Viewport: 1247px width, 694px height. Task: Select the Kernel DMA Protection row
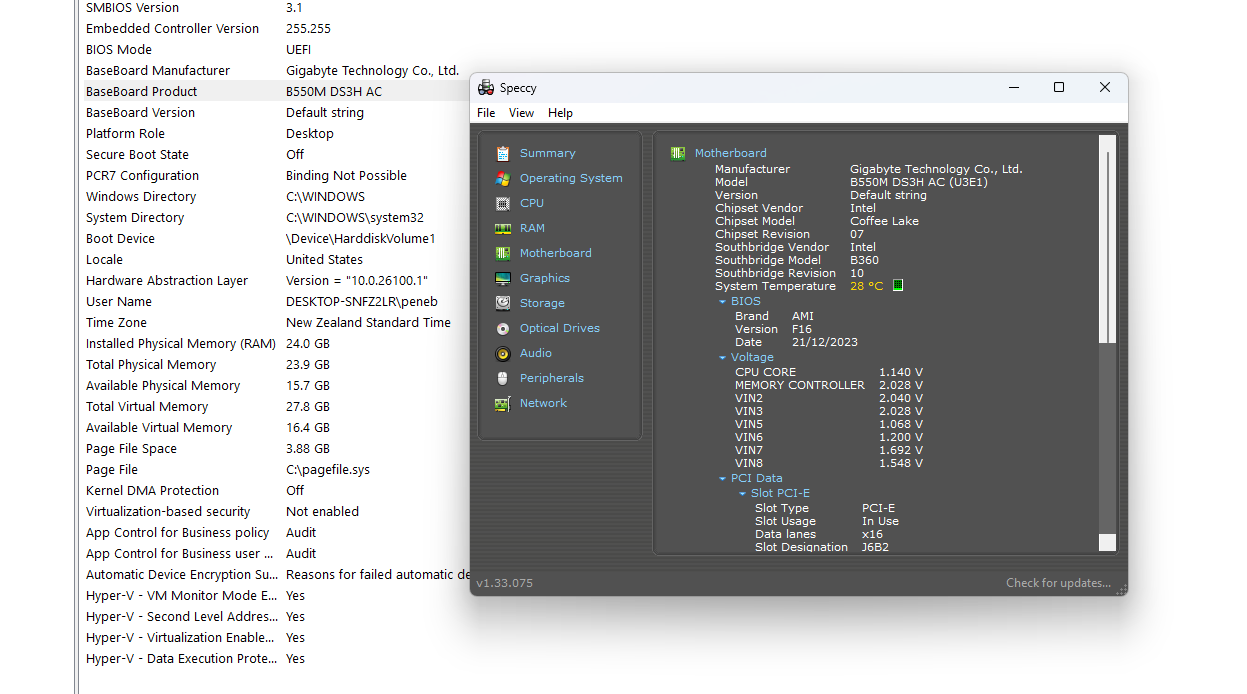pyautogui.click(x=275, y=490)
